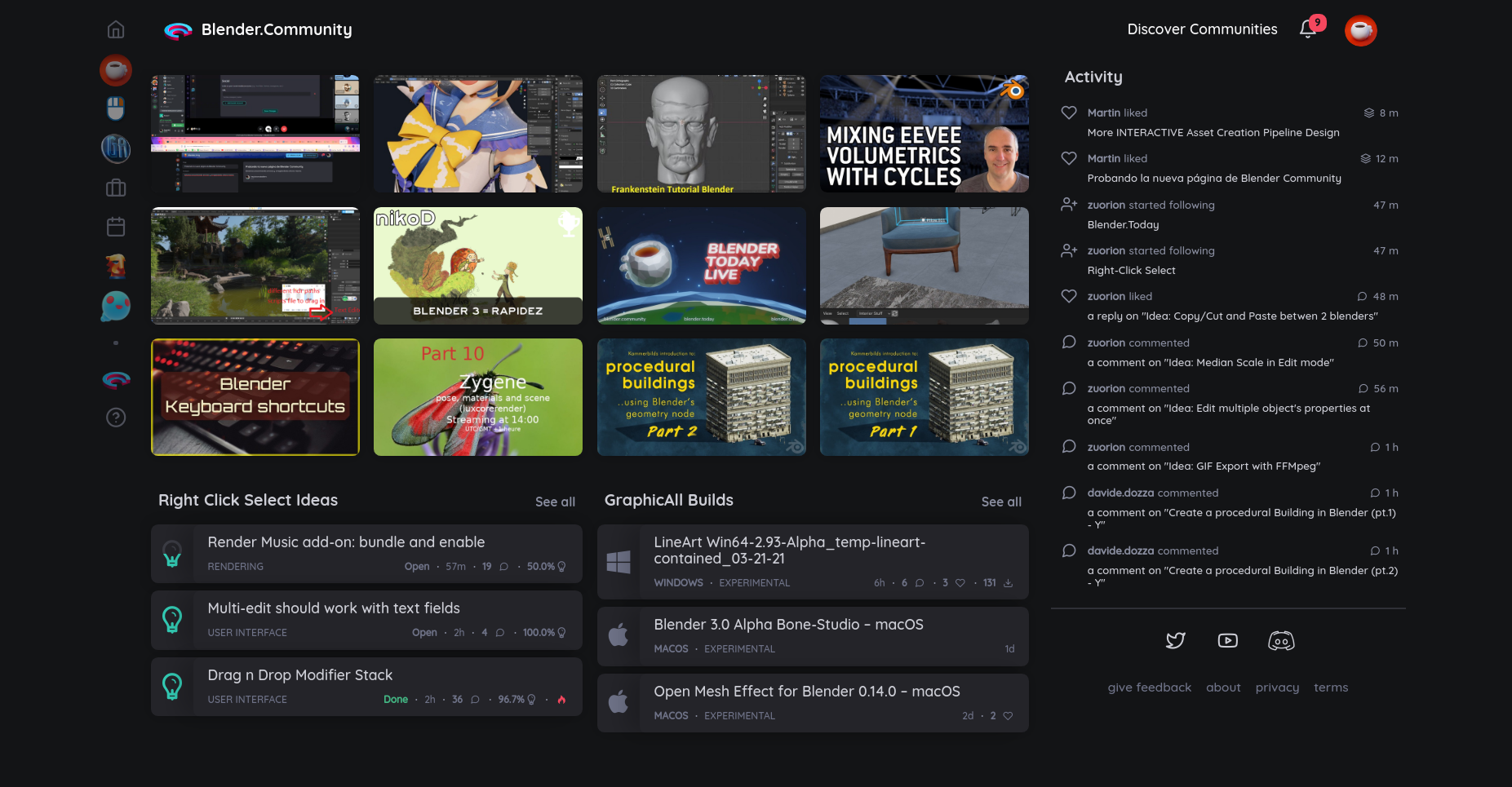Open Blender.Today in zuorion's following activity
Viewport: 1512px width, 787px height.
coord(1123,225)
